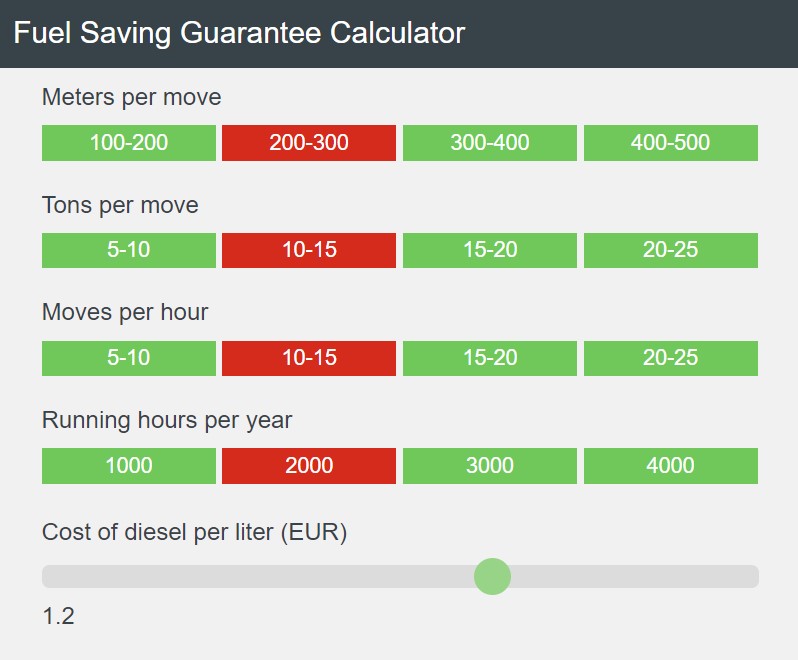Viewport: 798px width, 660px height.
Task: Select 100-200 meters per move
Action: click(129, 143)
